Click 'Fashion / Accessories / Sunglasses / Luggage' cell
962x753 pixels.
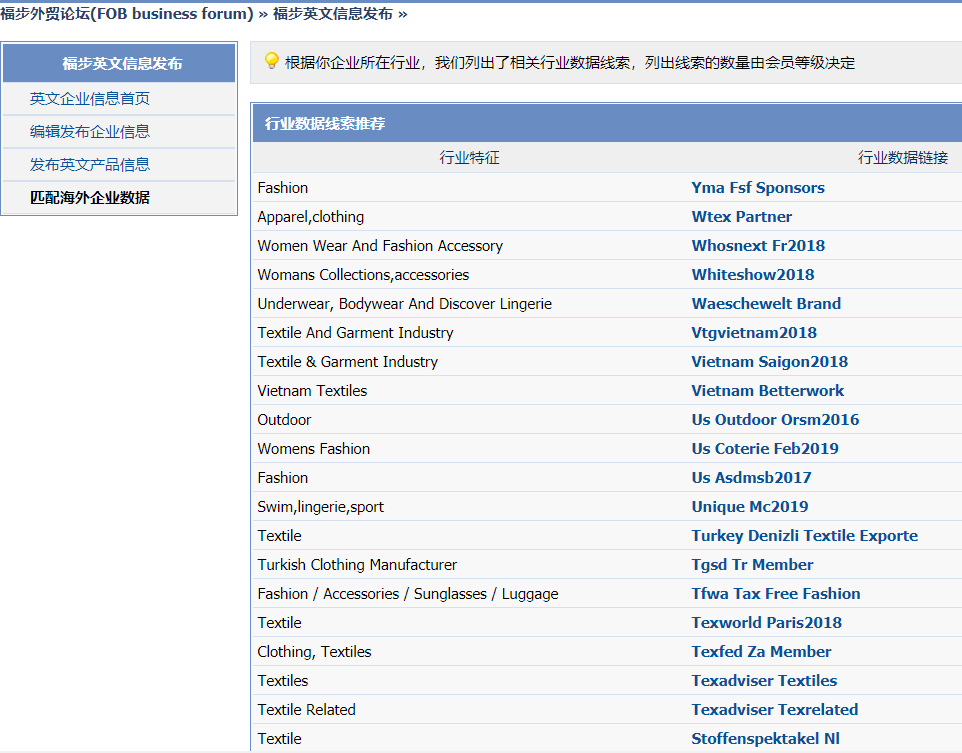tap(408, 593)
